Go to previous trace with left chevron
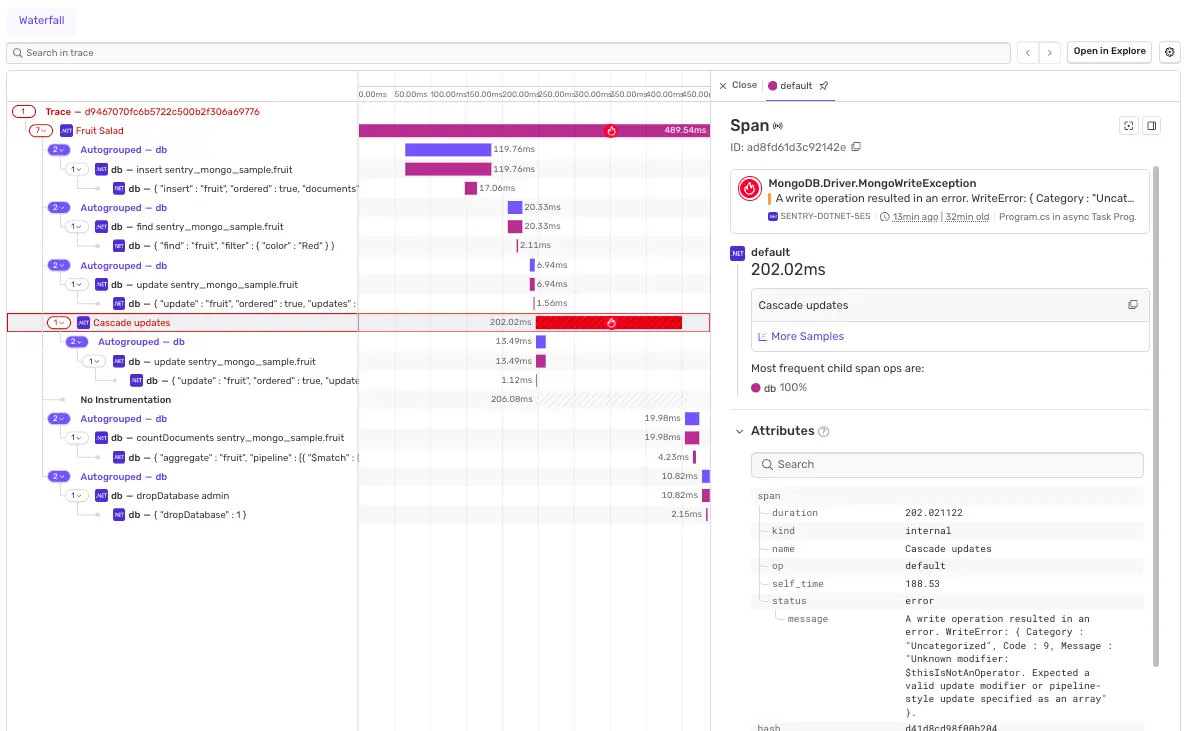 coord(1027,52)
